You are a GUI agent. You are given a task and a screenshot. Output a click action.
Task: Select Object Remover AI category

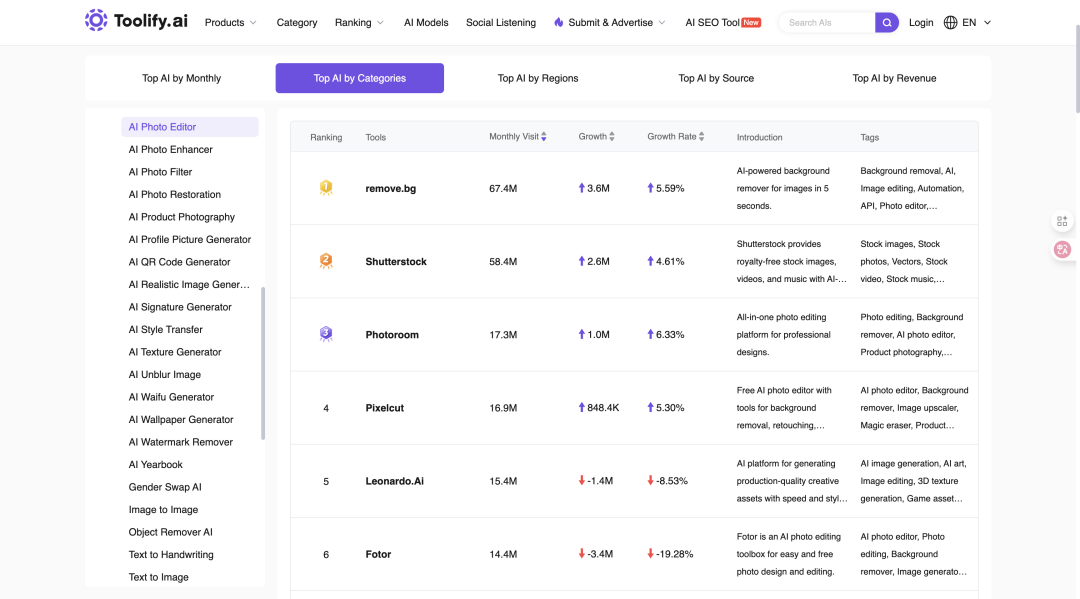pyautogui.click(x=170, y=532)
